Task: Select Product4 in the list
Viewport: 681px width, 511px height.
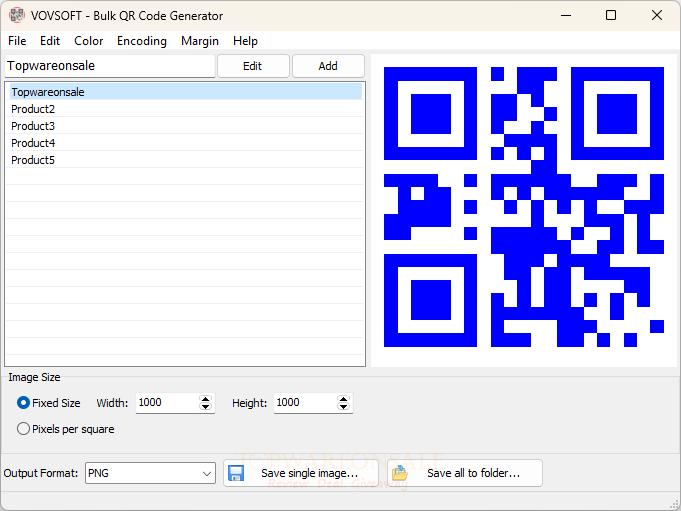Action: 186,143
